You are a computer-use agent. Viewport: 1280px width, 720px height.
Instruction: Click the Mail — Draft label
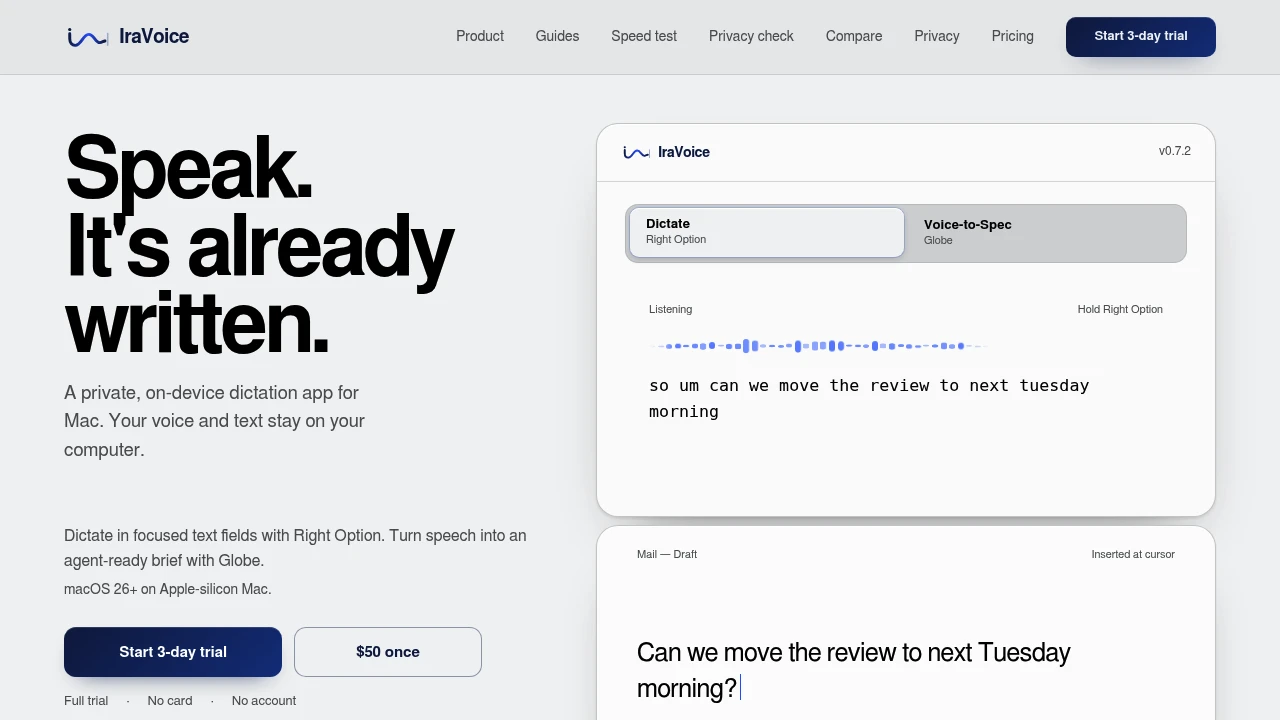click(x=667, y=554)
